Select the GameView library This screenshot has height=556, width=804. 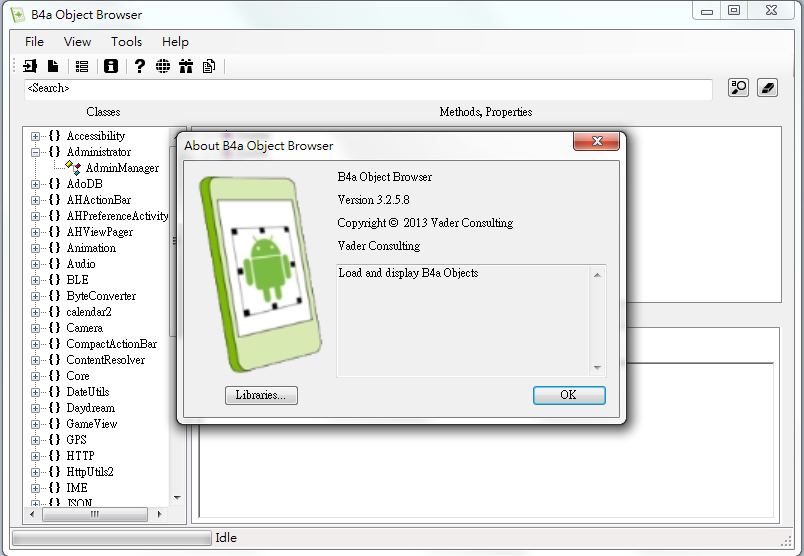click(92, 424)
